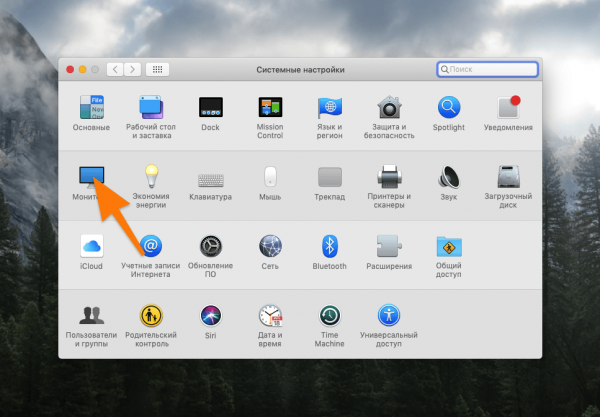Open the Dock preferences icon
The height and width of the screenshot is (417, 600).
click(x=210, y=108)
